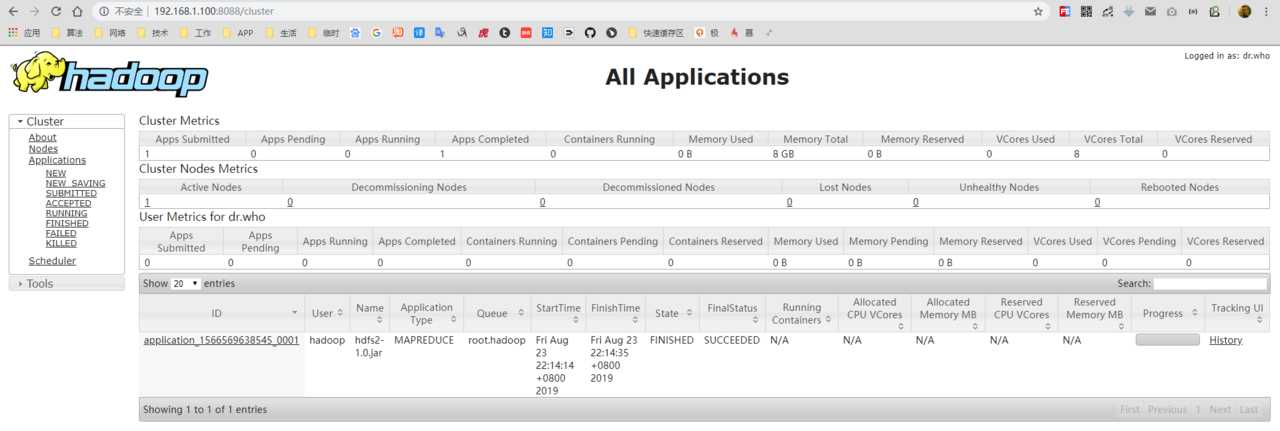
Task: Filter applications by FAILED state
Action: 61,233
